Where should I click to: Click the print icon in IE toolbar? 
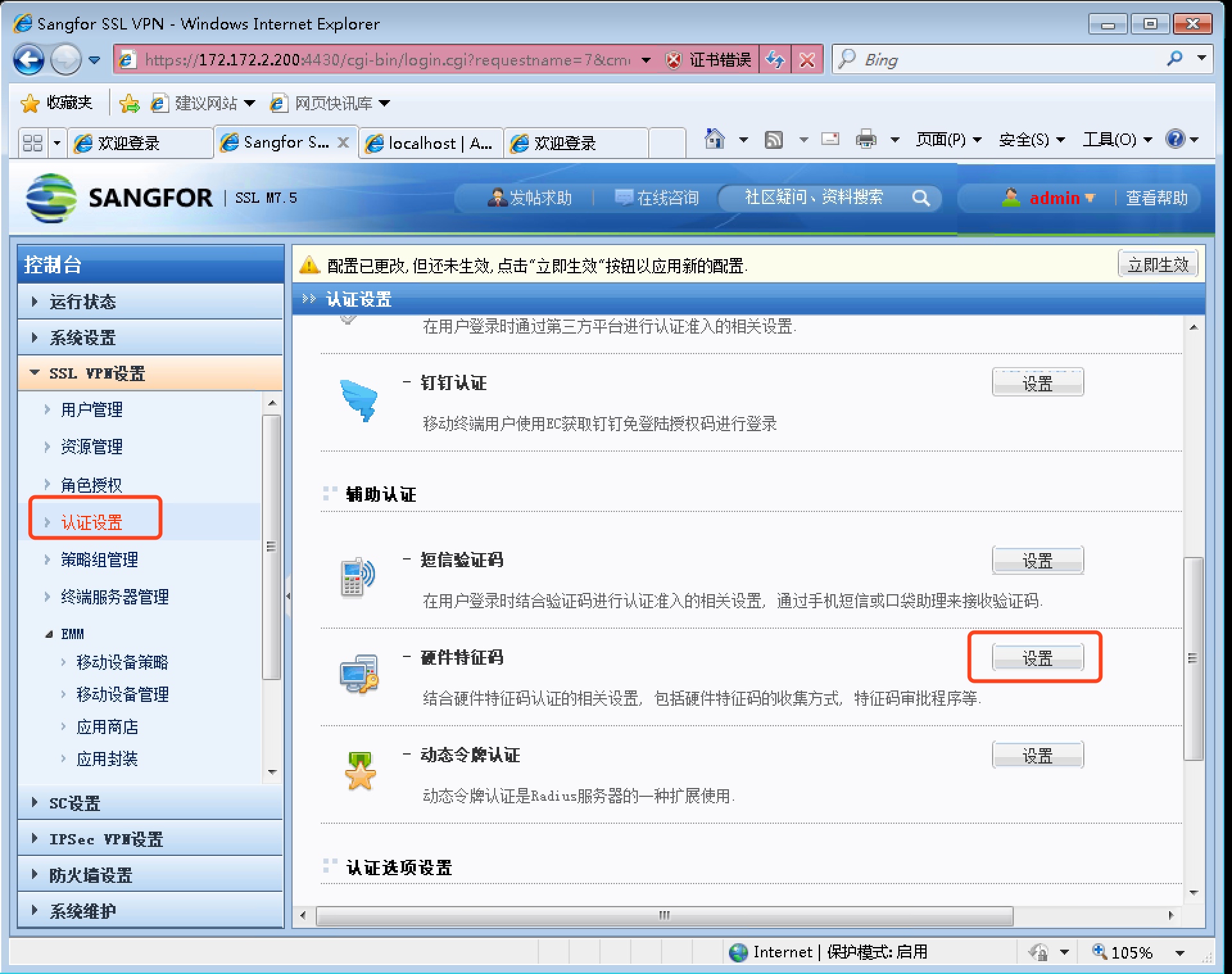coord(866,139)
